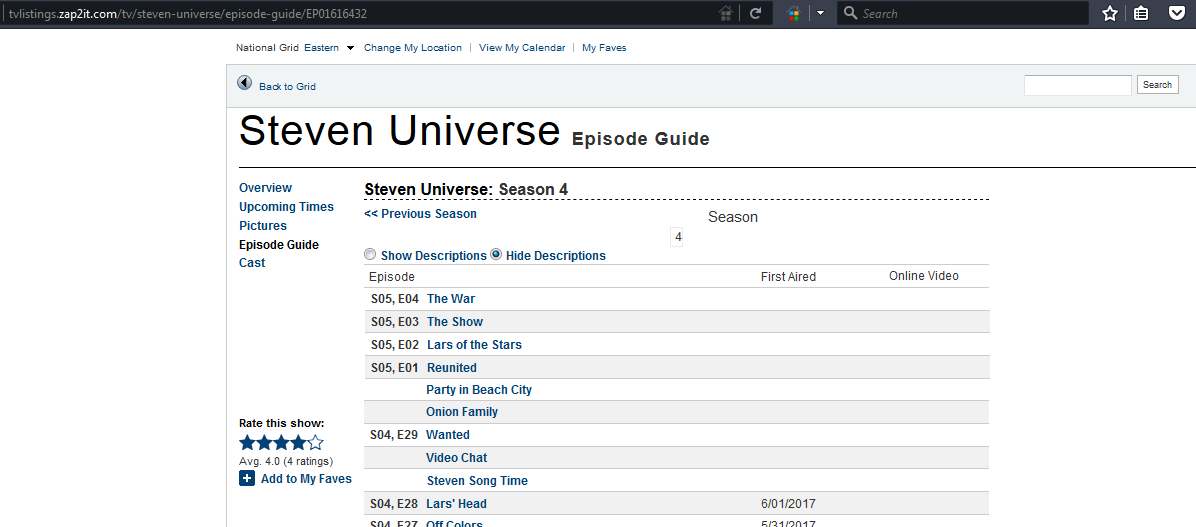The height and width of the screenshot is (527, 1196).
Task: Click Back to Grid link text
Action: (x=287, y=86)
